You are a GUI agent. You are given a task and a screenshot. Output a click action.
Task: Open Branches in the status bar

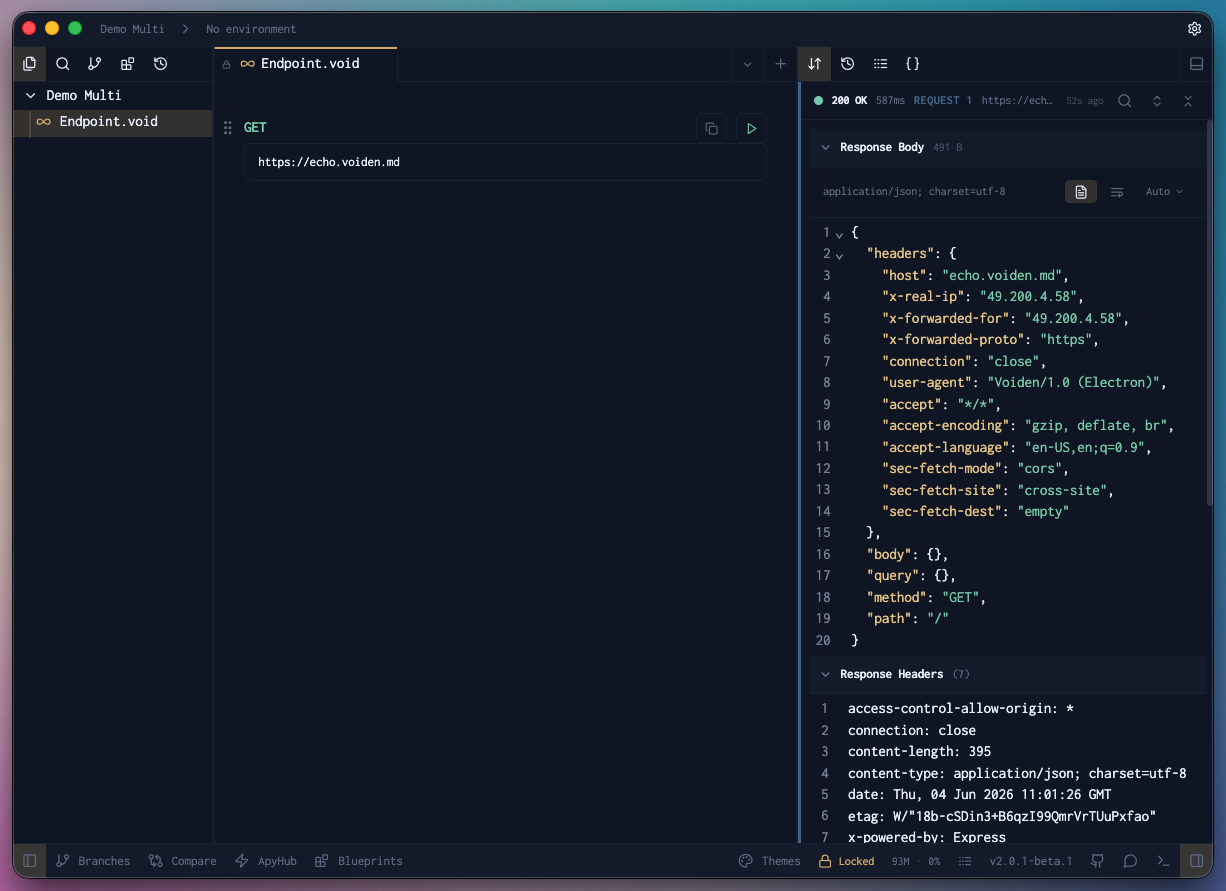93,861
